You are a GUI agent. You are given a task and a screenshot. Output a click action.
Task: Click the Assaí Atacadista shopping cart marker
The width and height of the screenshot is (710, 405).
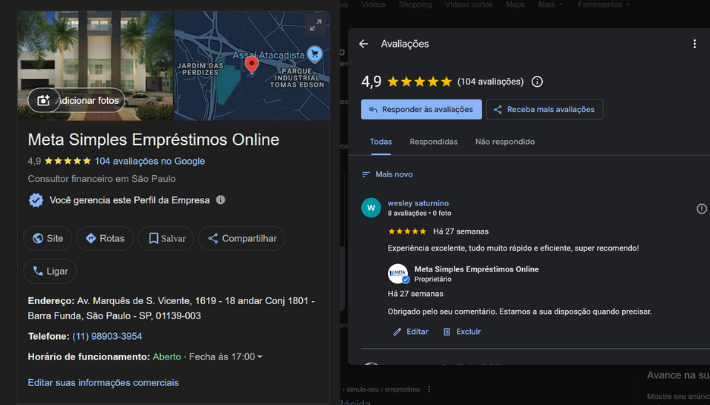click(315, 54)
